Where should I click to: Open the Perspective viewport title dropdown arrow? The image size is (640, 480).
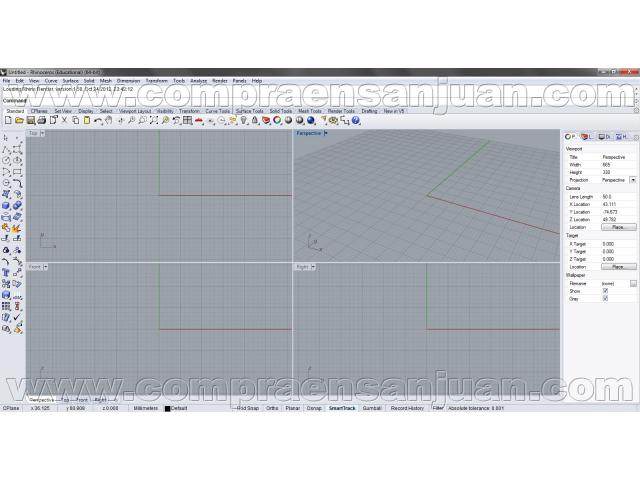(326, 133)
